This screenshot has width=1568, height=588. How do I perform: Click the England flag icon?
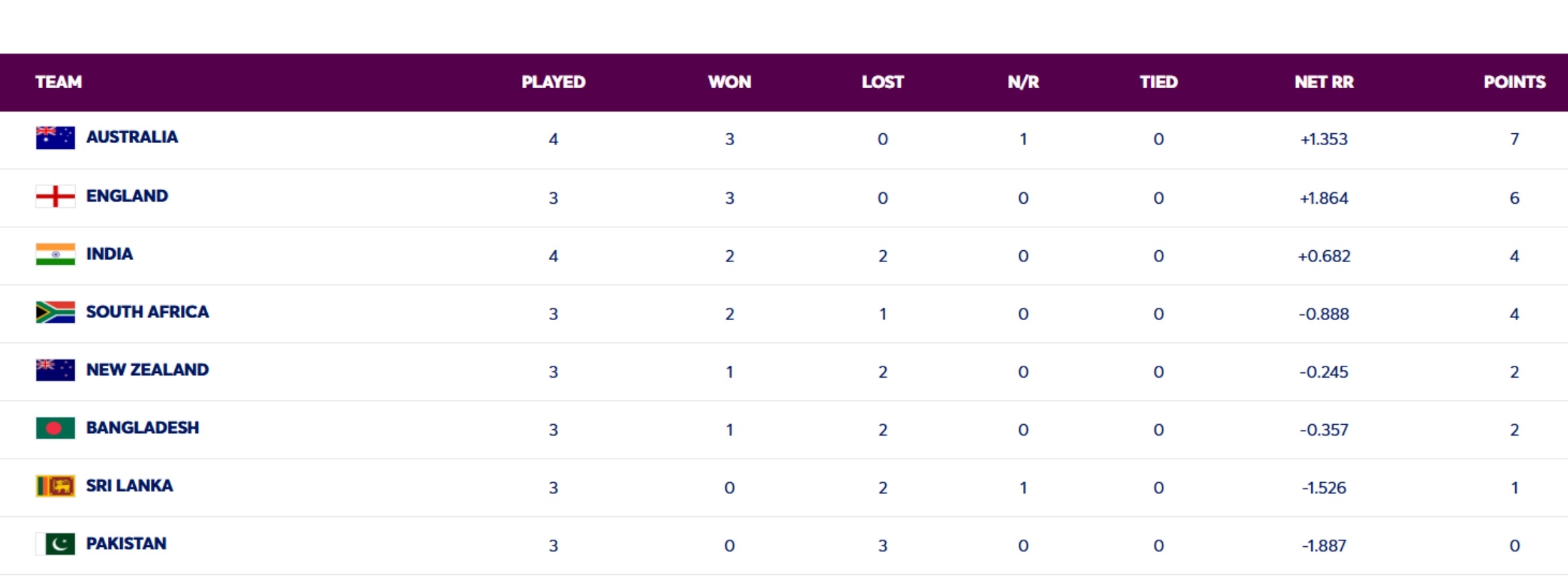[56, 196]
